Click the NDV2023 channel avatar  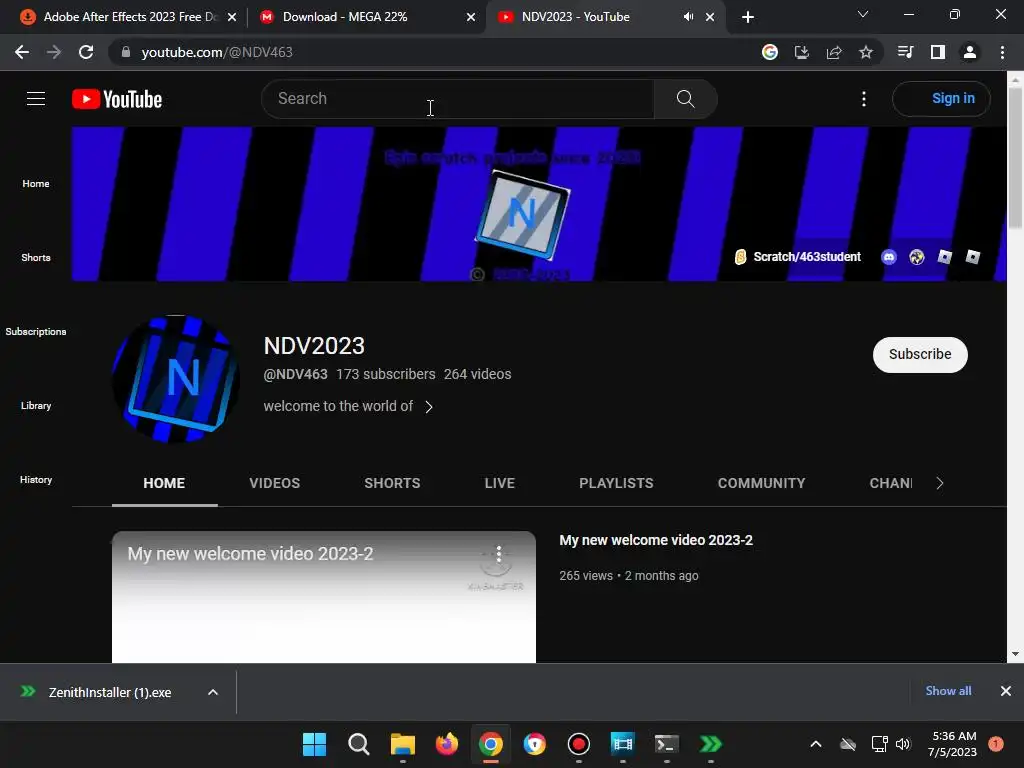coord(176,379)
